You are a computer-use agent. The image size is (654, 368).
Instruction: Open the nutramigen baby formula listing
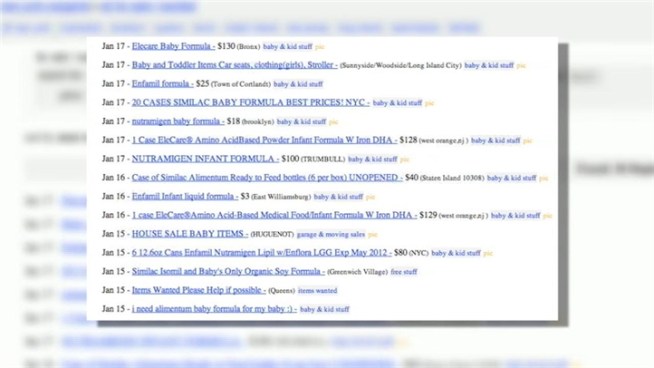(178, 121)
